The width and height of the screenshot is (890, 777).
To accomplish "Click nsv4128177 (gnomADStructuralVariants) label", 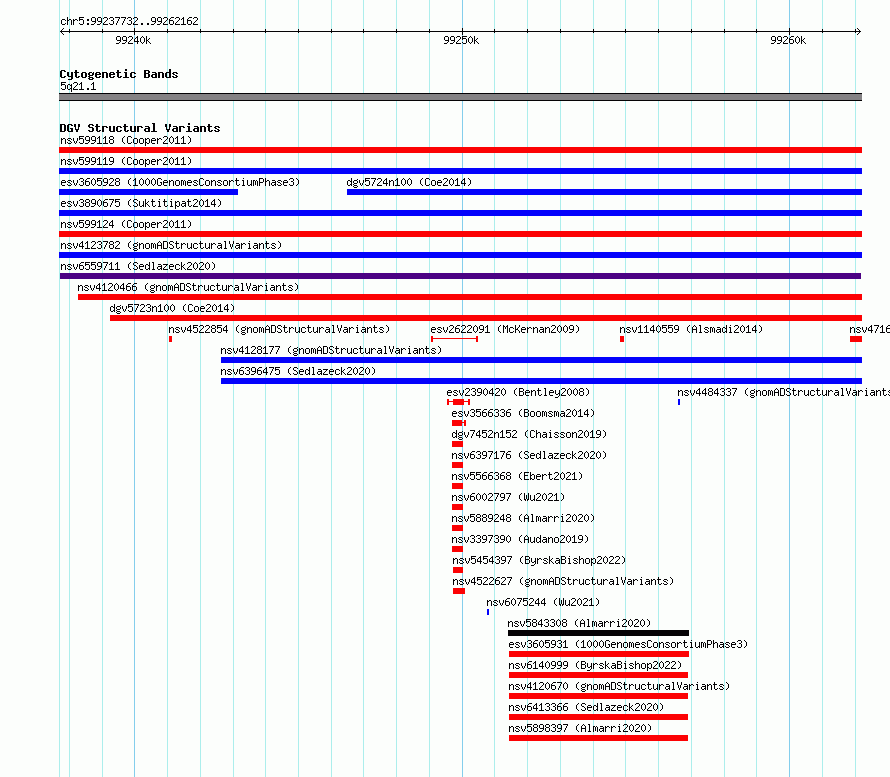I will [x=331, y=350].
